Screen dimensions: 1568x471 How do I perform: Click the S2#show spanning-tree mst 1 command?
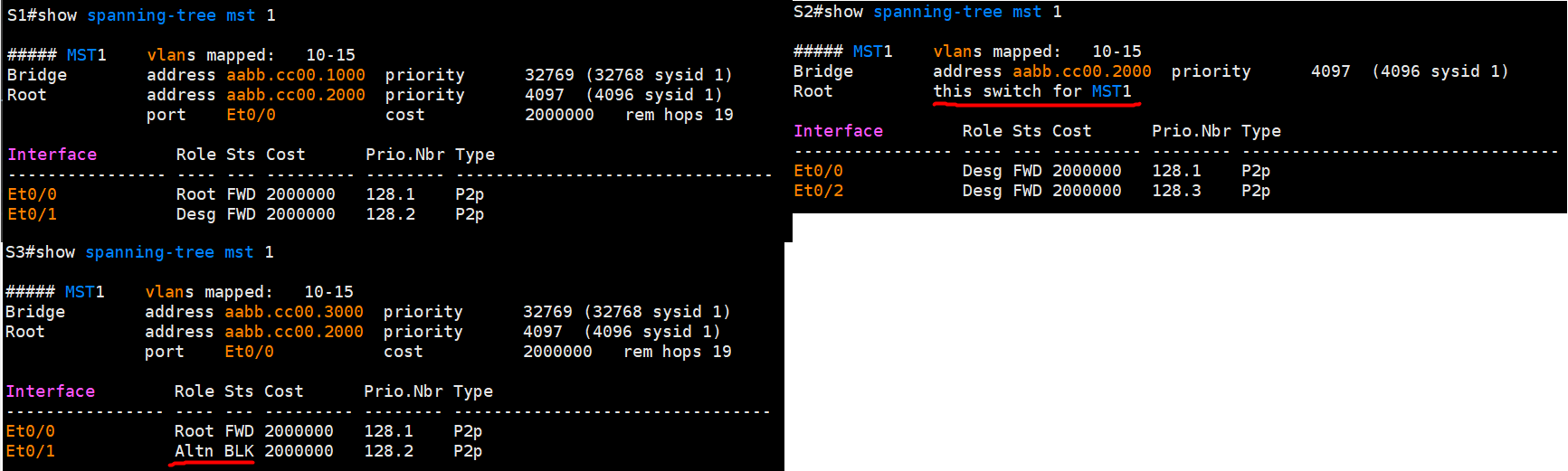click(927, 12)
